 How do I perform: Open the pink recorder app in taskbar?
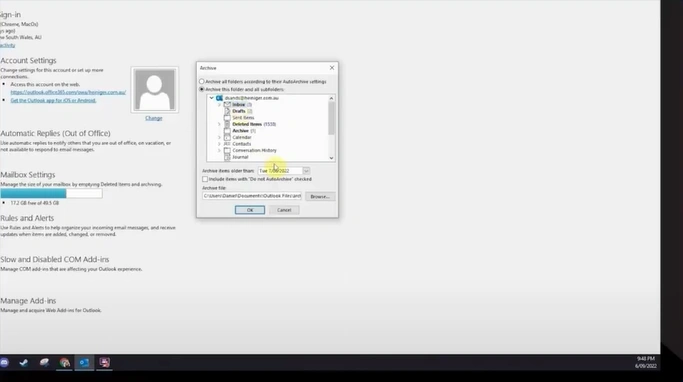tap(105, 362)
